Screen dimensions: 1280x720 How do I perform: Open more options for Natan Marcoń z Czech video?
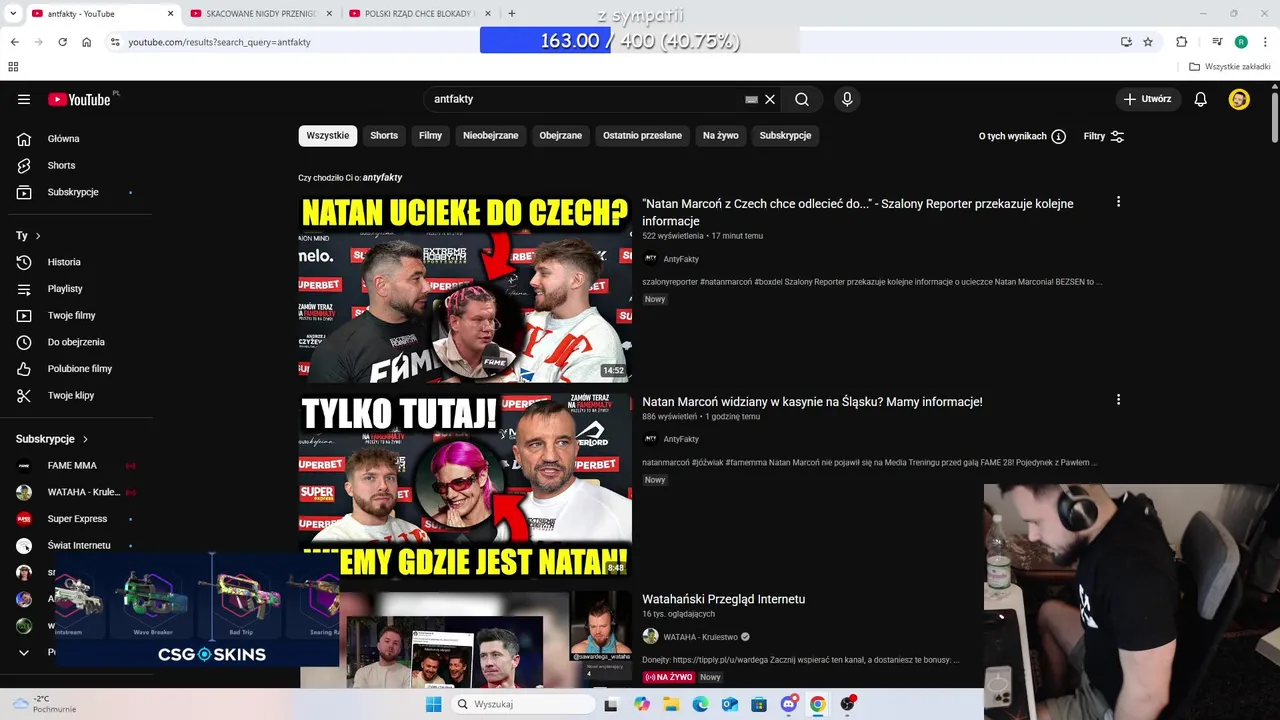coord(1118,202)
